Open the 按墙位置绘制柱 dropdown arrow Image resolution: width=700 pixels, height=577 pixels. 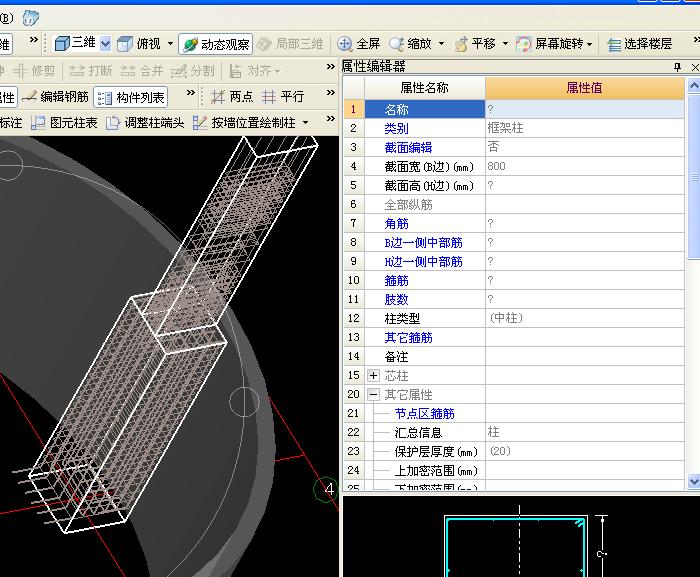(305, 122)
